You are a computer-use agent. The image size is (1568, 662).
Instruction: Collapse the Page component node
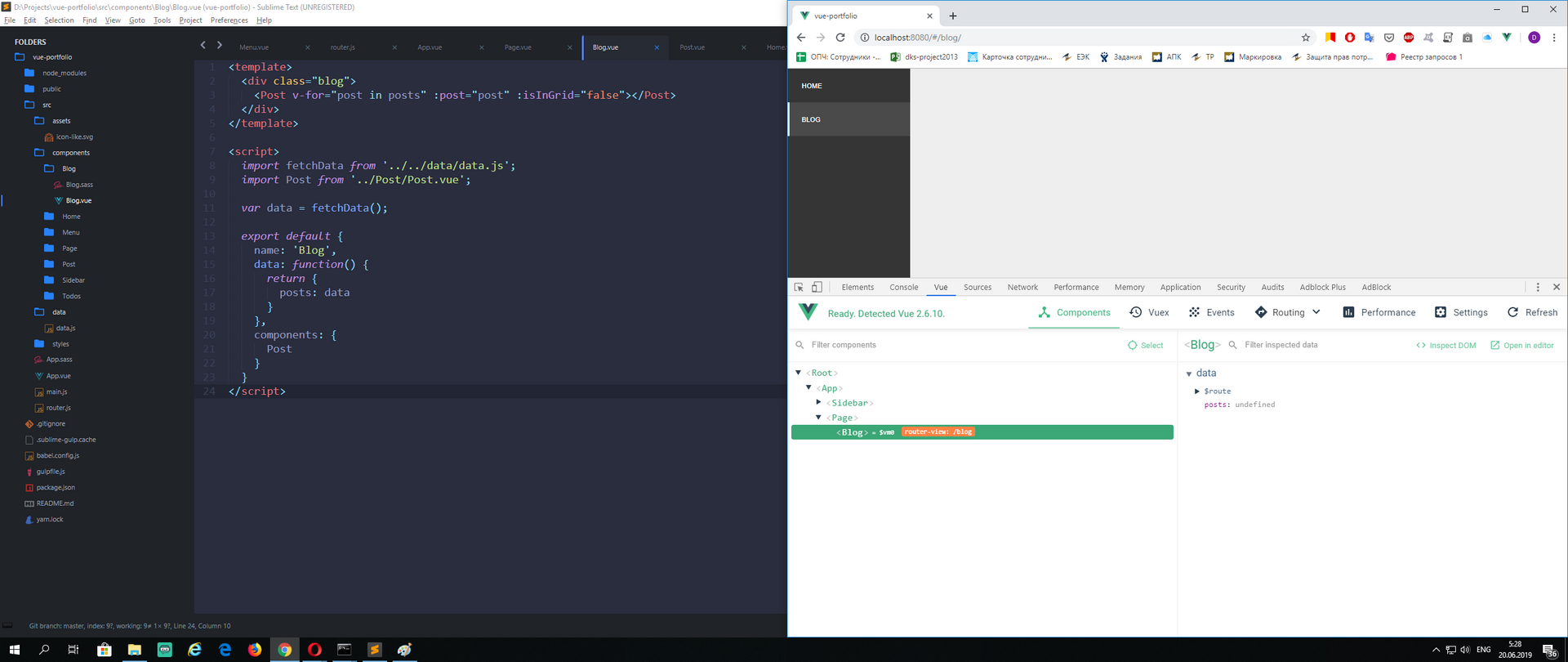coord(818,417)
